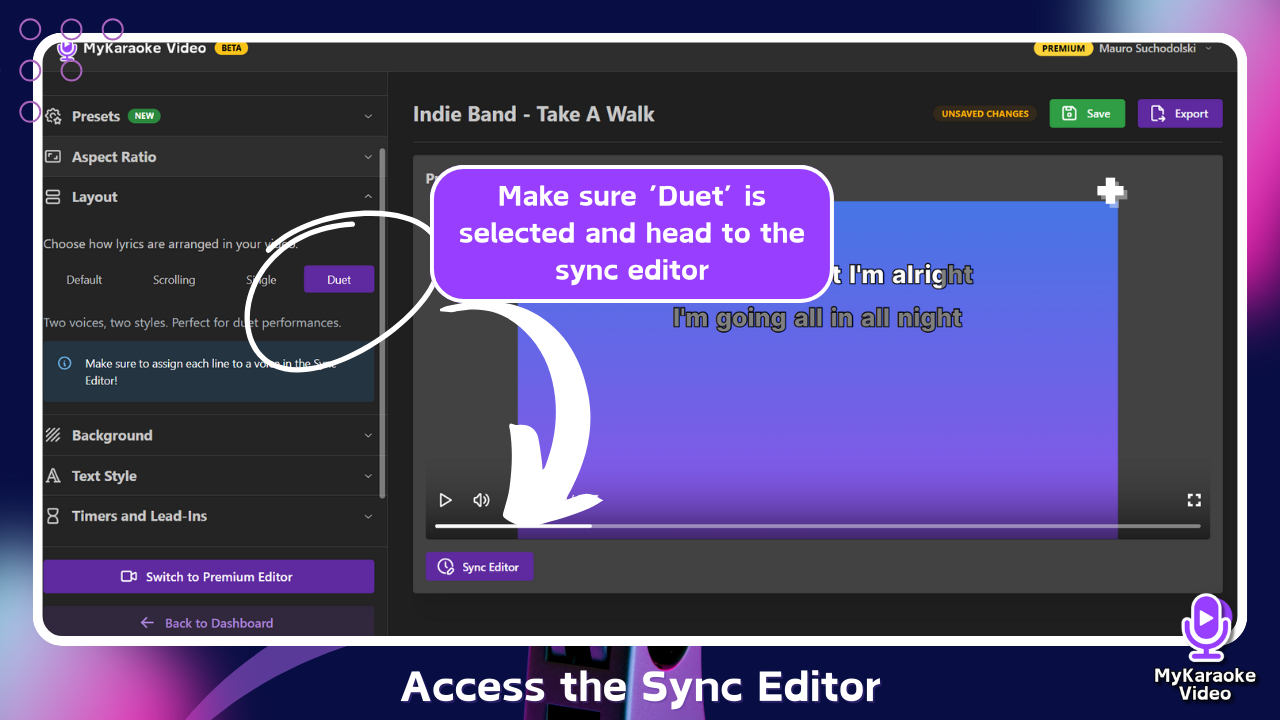Select the Default layout option

pos(84,279)
